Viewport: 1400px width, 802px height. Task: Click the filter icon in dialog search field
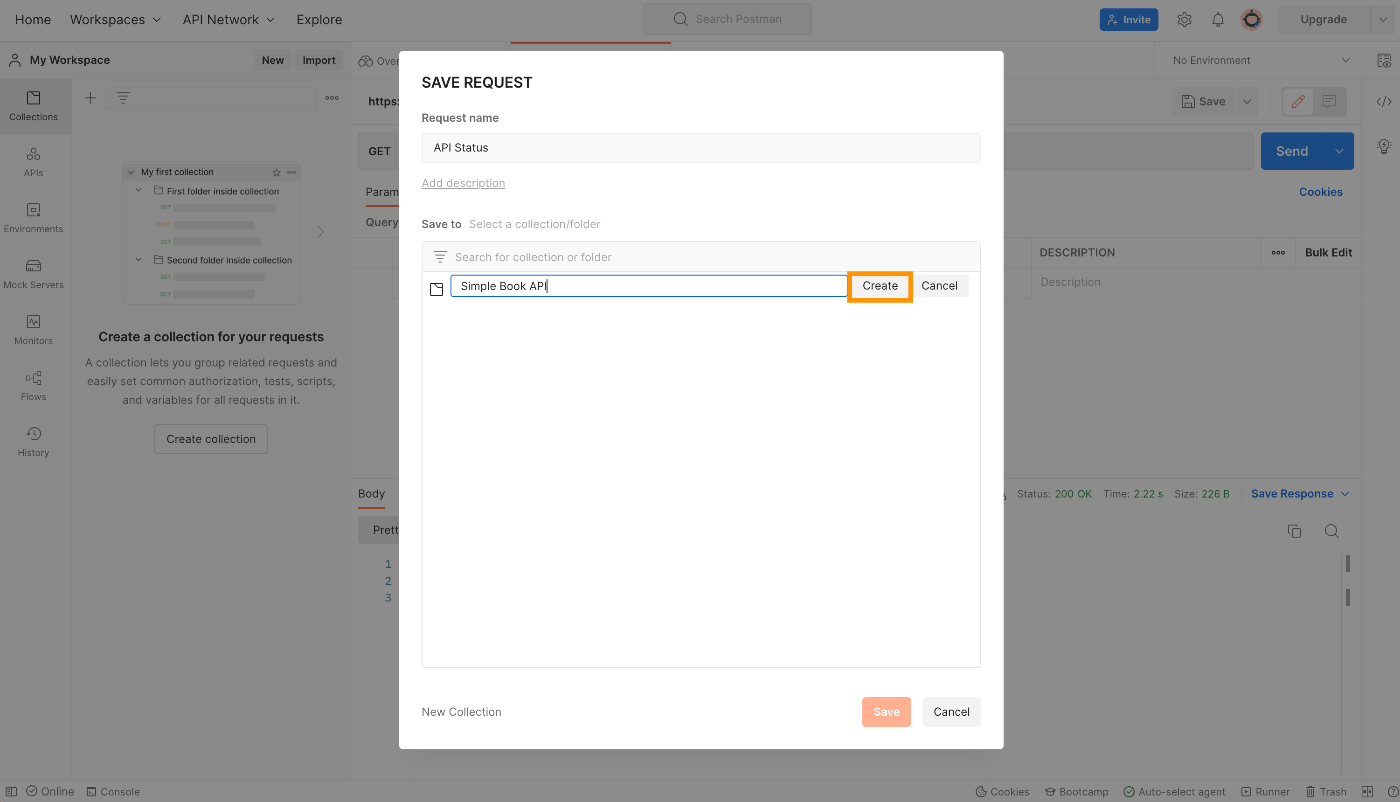coord(440,257)
